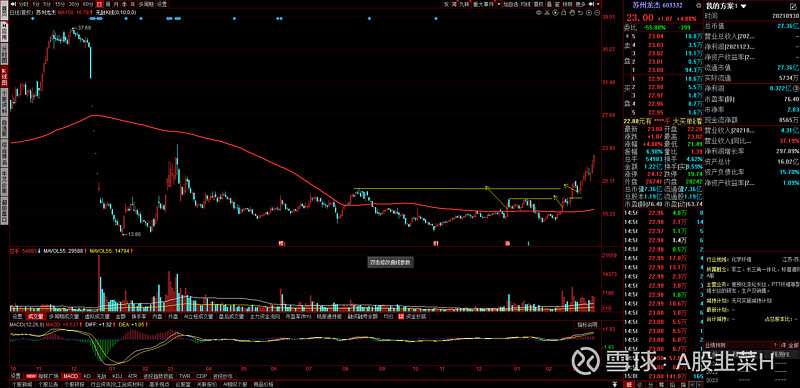
Task: Select the 成交量 volume tab
Action: [x=36, y=317]
